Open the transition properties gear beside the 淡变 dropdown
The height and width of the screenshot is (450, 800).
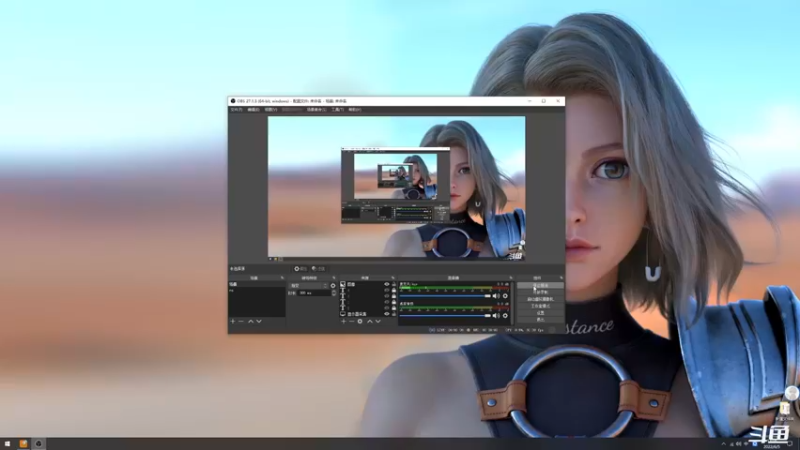(x=333, y=286)
